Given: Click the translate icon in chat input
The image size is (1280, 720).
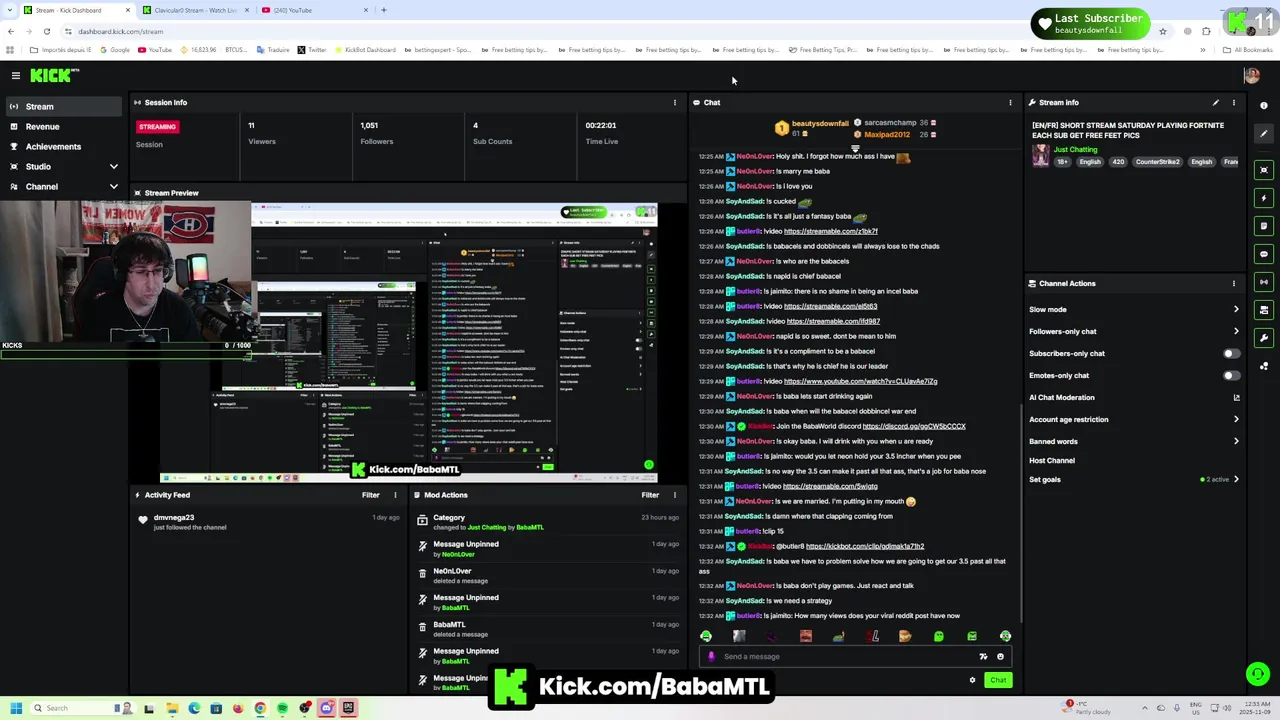Looking at the screenshot, I should click(983, 657).
